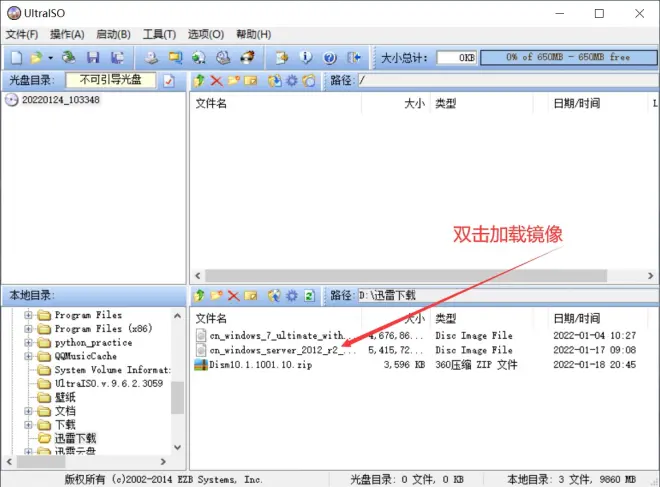The height and width of the screenshot is (487, 660).
Task: Open the dropdown arrow beside Open icon
Action: (51, 58)
